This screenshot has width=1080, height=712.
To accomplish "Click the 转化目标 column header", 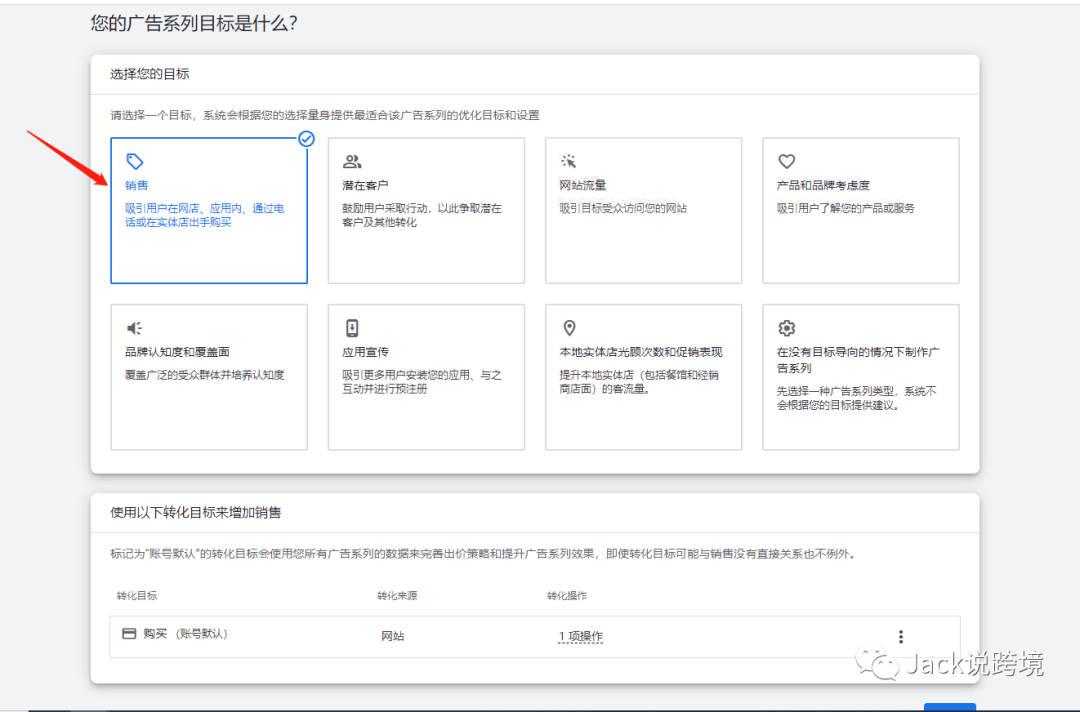I will (x=136, y=596).
